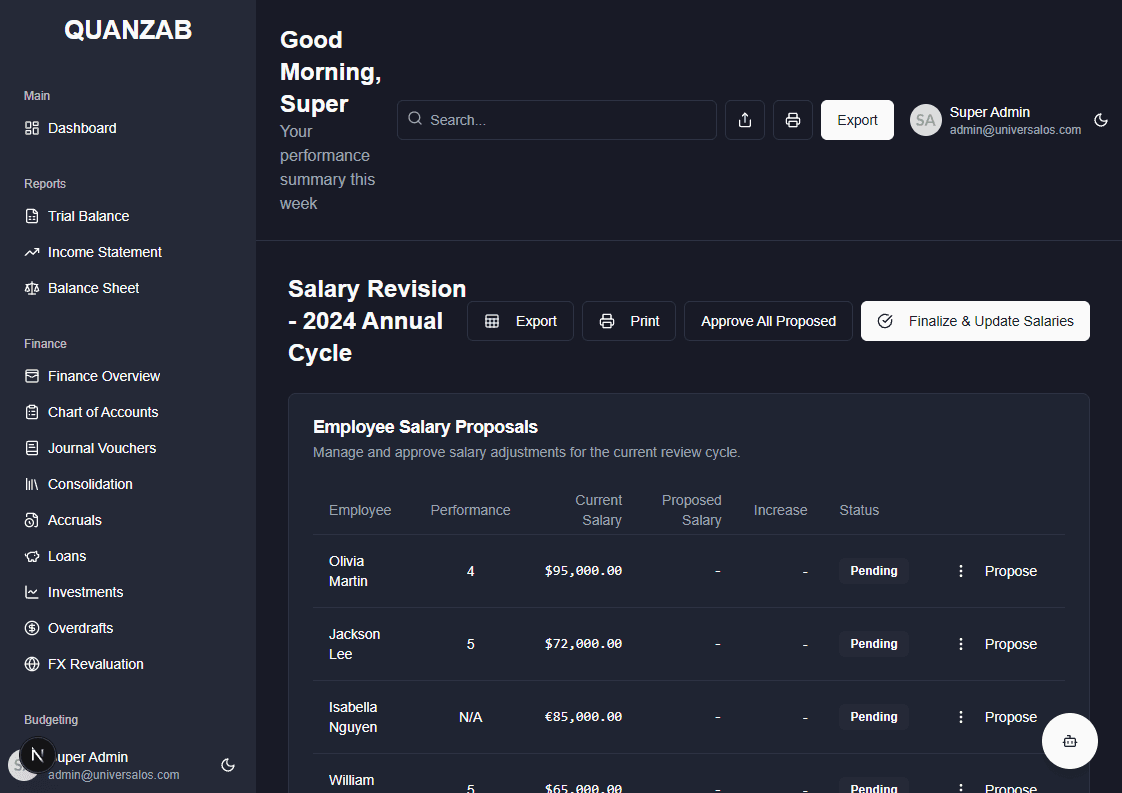Open the chatbot assistant floating button

1070,741
